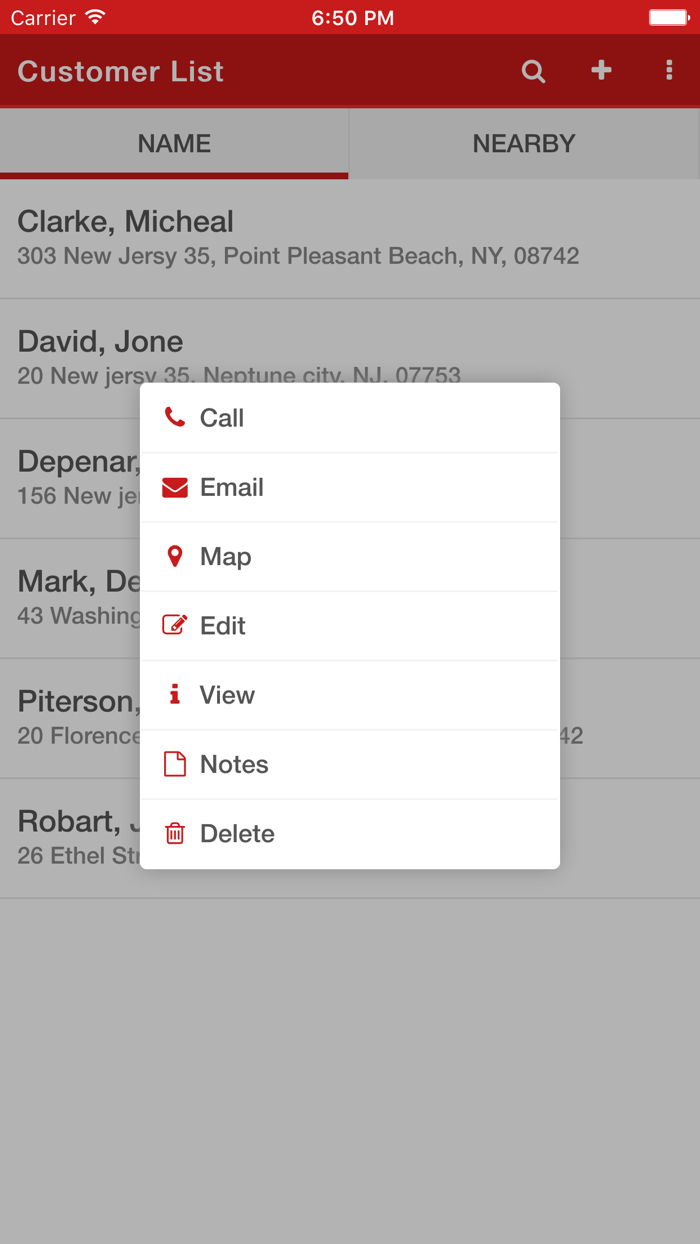Tap the Map pin icon
This screenshot has width=700, height=1244.
point(175,556)
